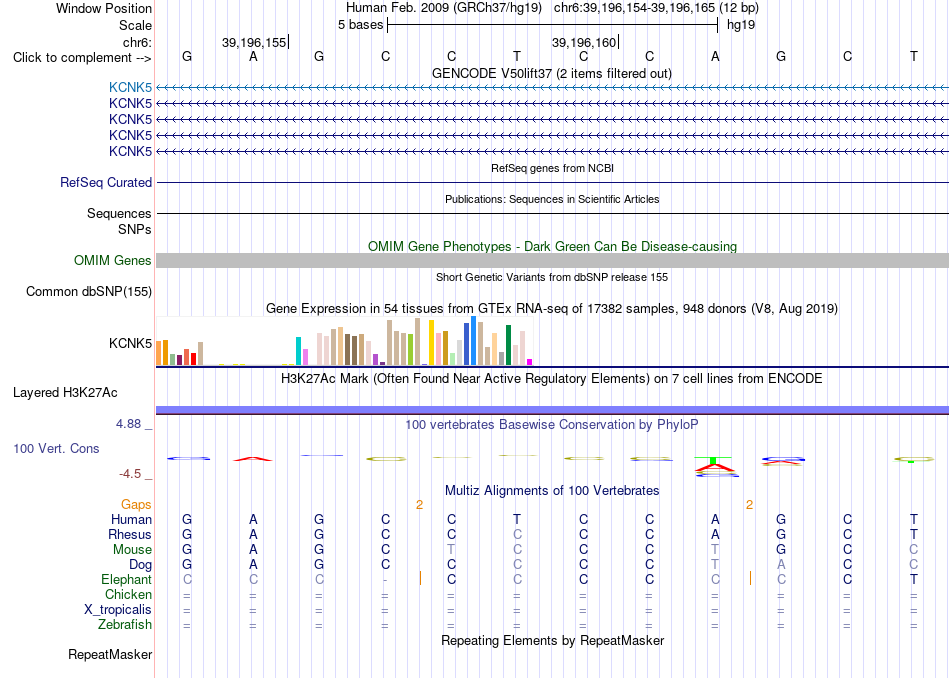Click the dash gap in the Elephant row
950x678 pixels.
coord(385,580)
